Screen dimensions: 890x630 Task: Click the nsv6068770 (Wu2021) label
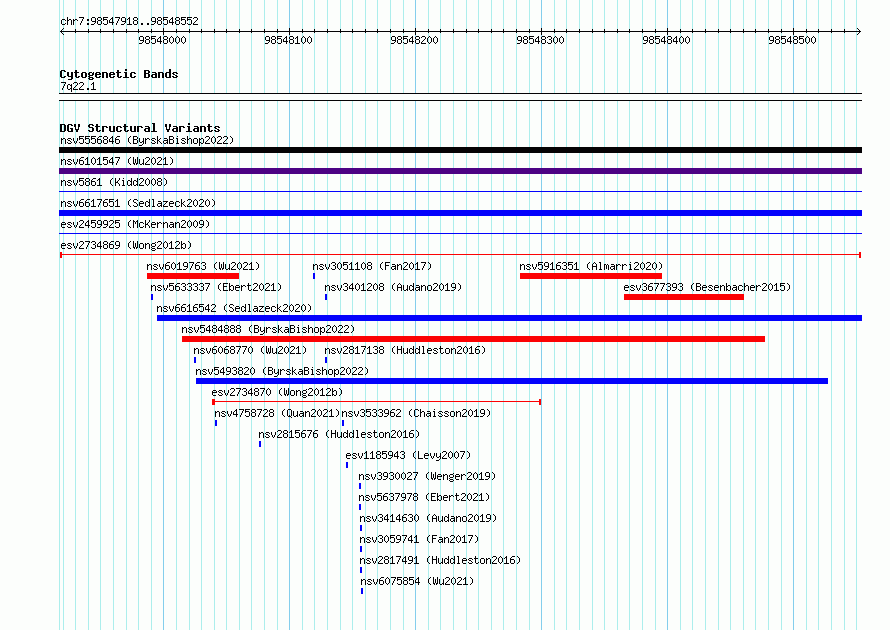tap(250, 350)
